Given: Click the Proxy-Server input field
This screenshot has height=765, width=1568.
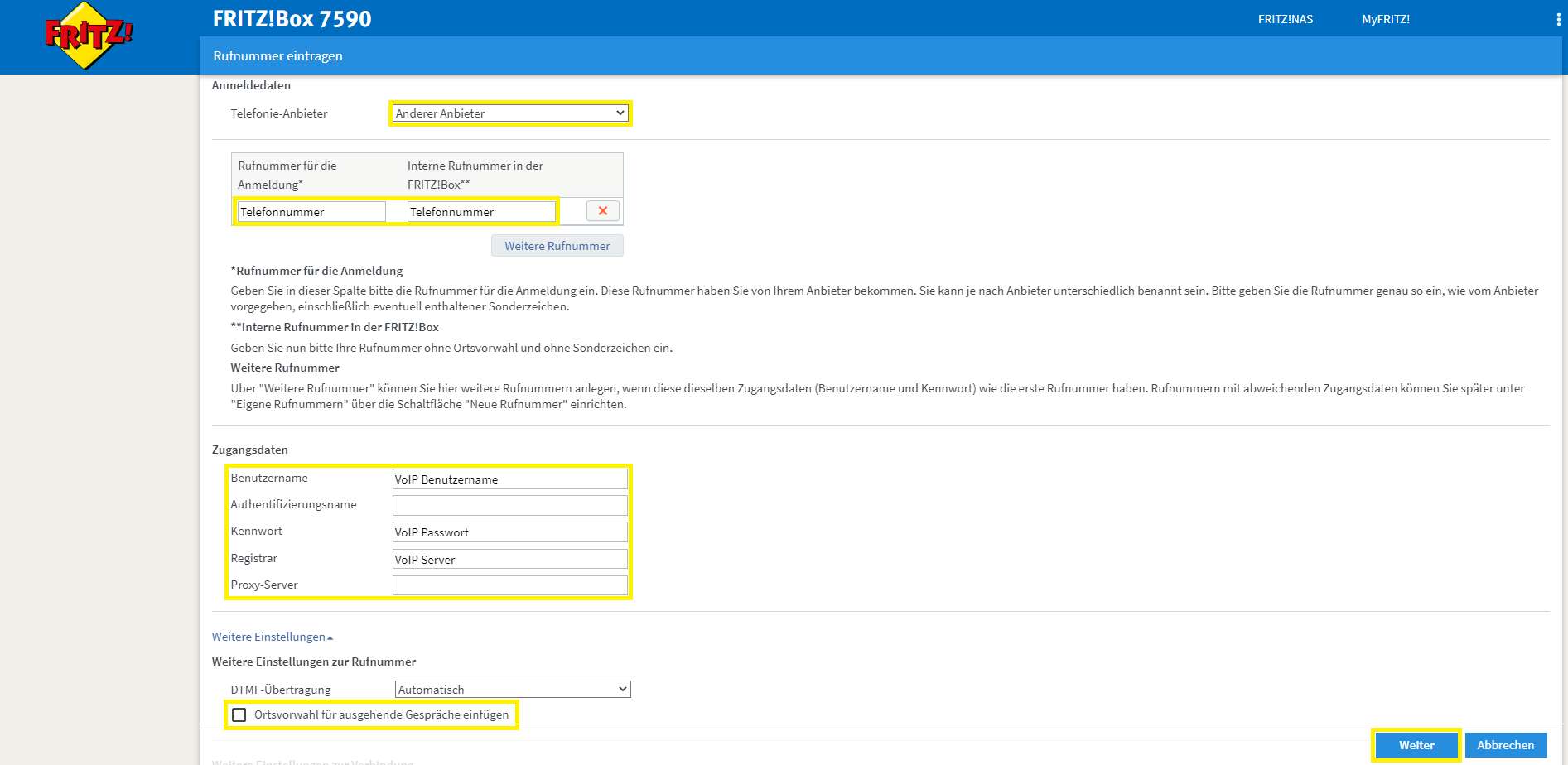Looking at the screenshot, I should pos(510,585).
